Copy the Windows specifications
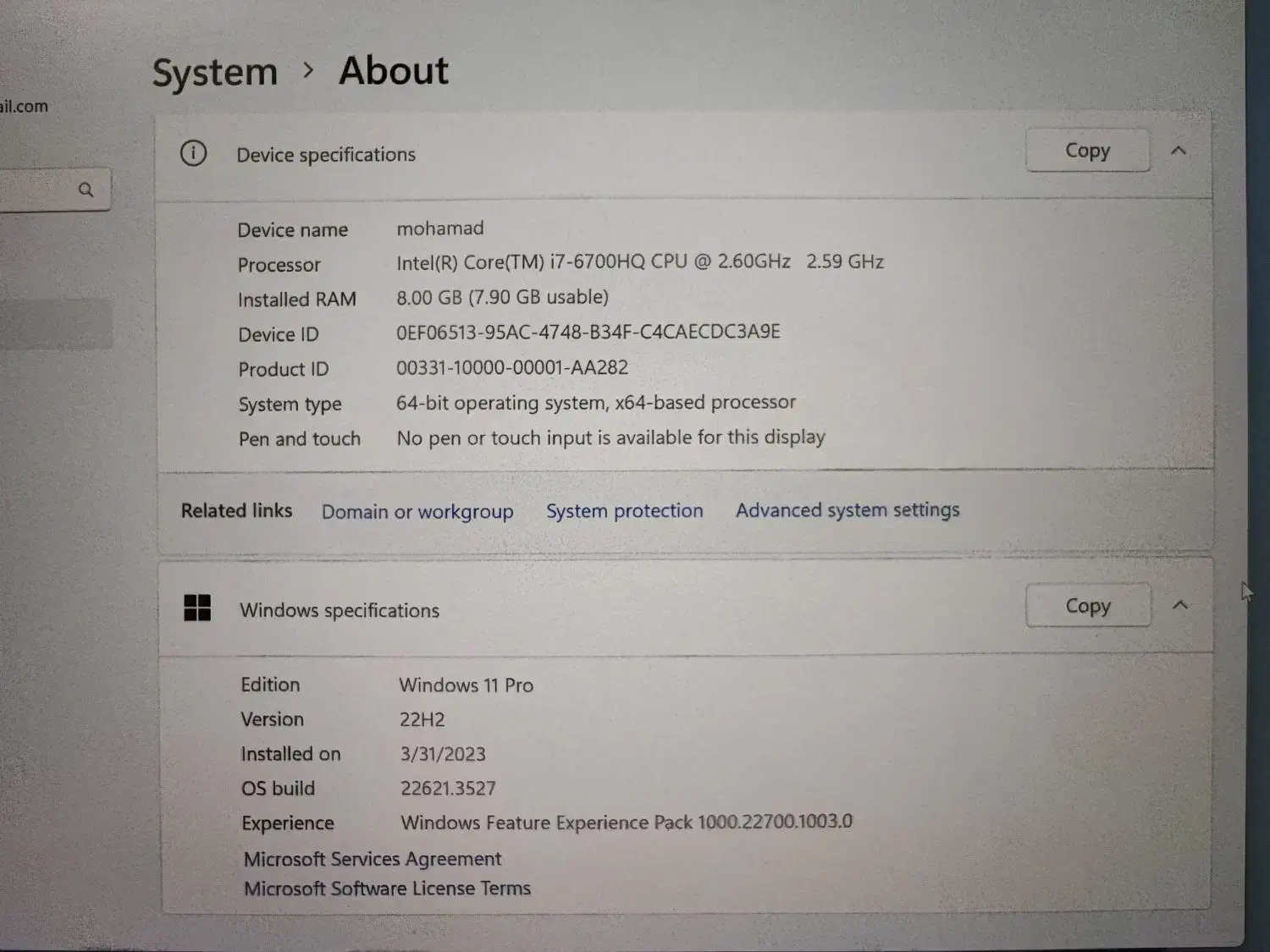Viewport: 1270px width, 952px height. coord(1088,606)
